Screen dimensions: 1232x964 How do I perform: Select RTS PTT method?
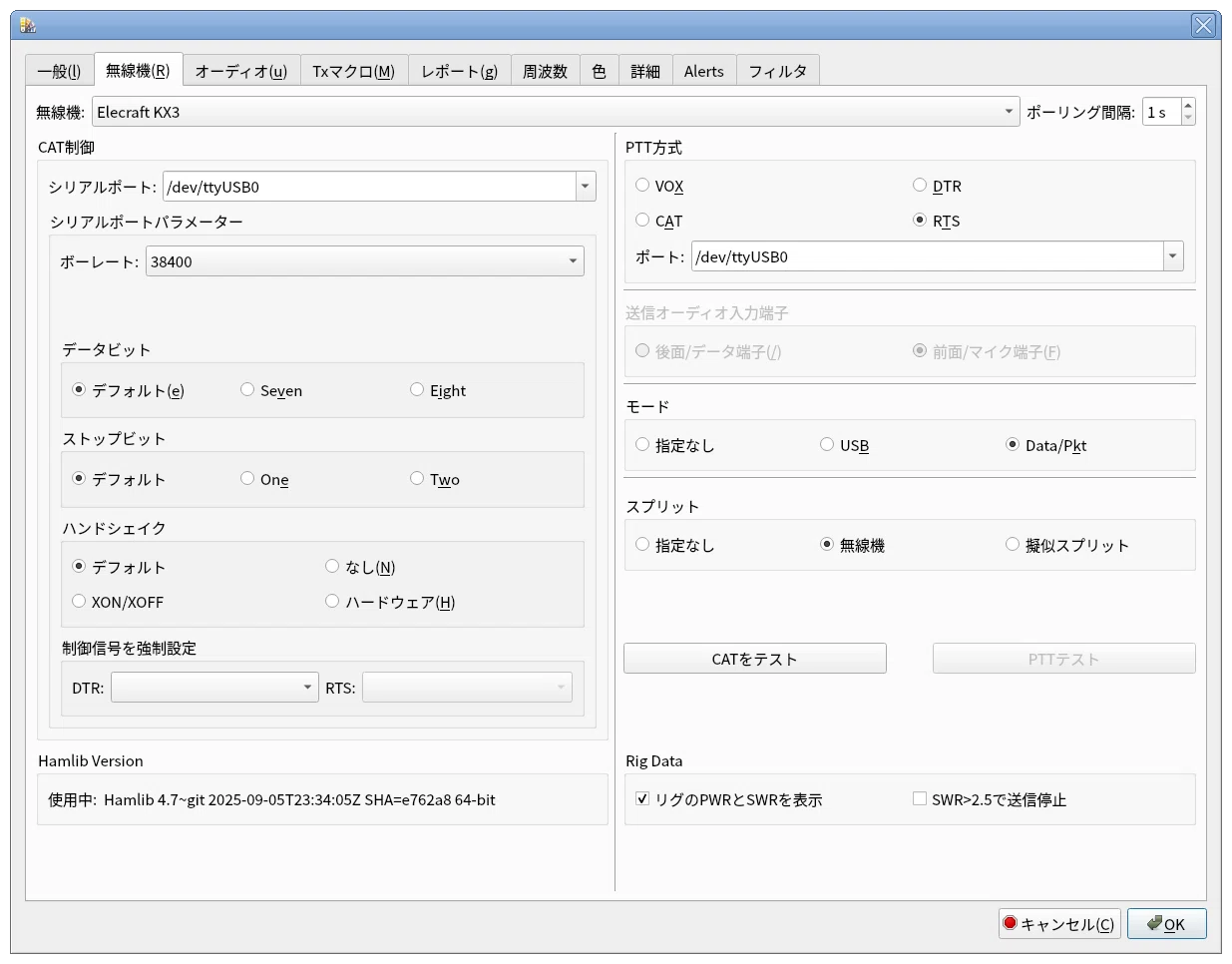tap(937, 221)
